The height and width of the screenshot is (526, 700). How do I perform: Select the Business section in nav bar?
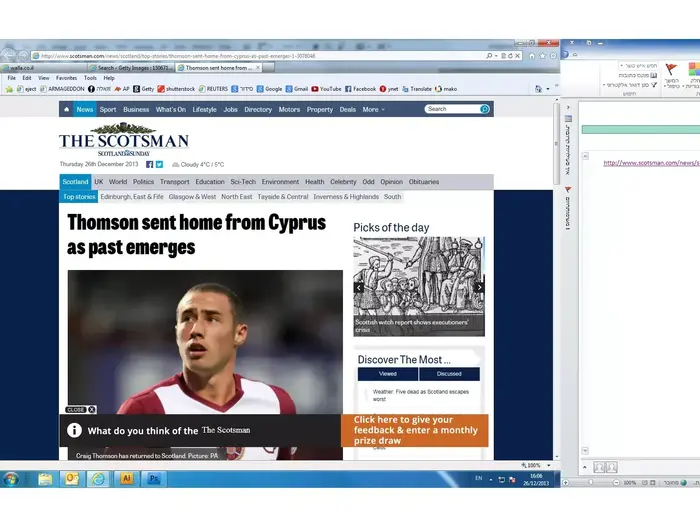(136, 109)
